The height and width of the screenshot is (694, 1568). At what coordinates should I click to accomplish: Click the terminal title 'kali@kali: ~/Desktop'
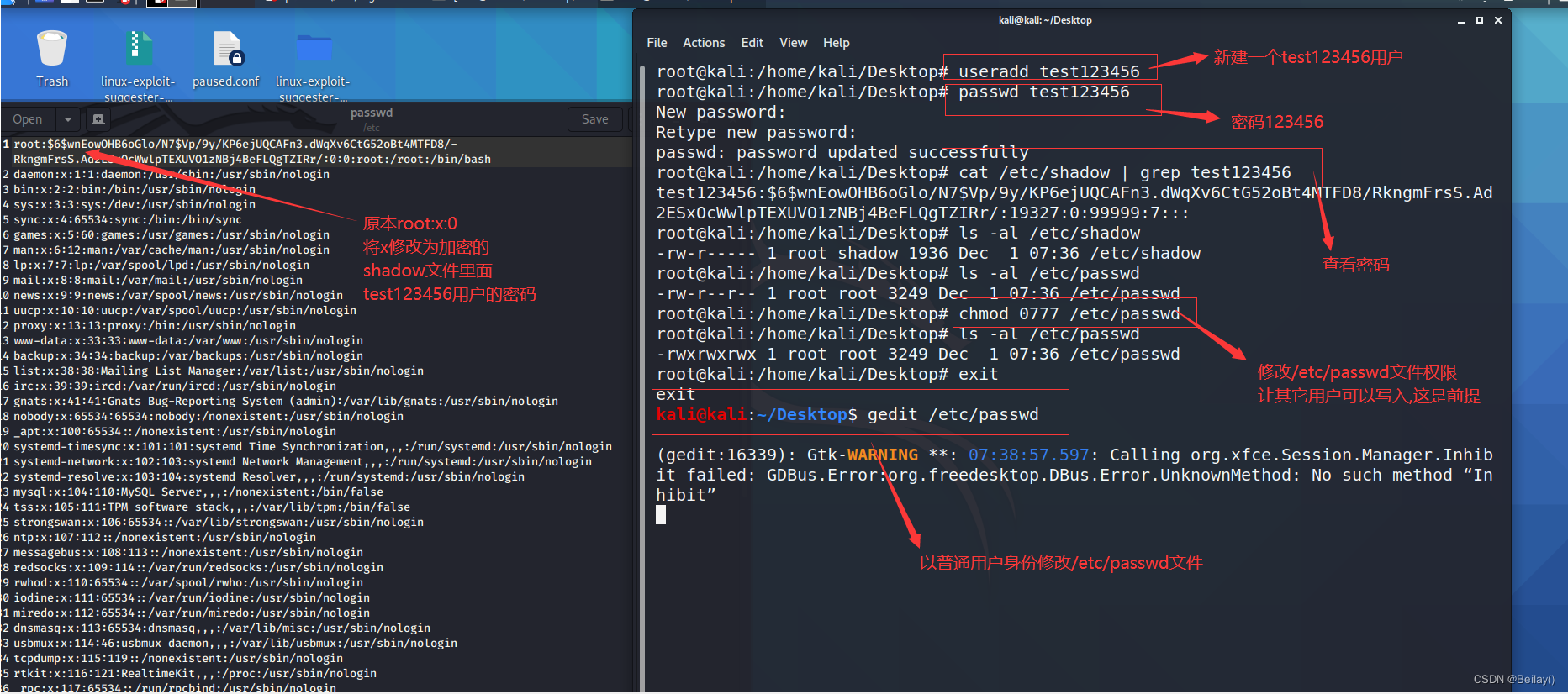tap(1045, 20)
